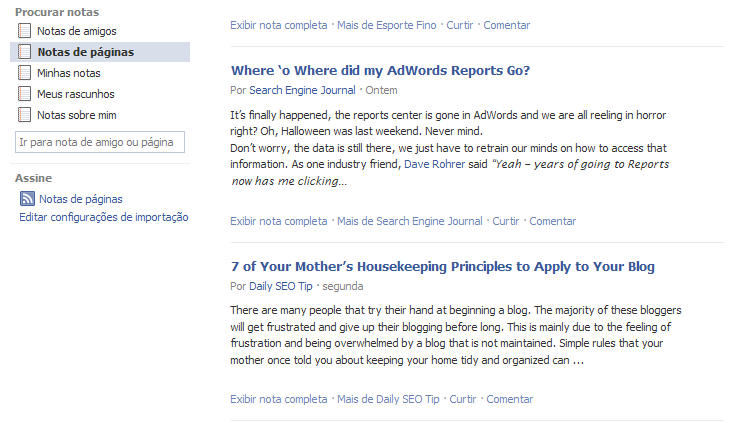Open Meus rascunhos drafts list
Screen dimensions: 738x423
(x=76, y=94)
